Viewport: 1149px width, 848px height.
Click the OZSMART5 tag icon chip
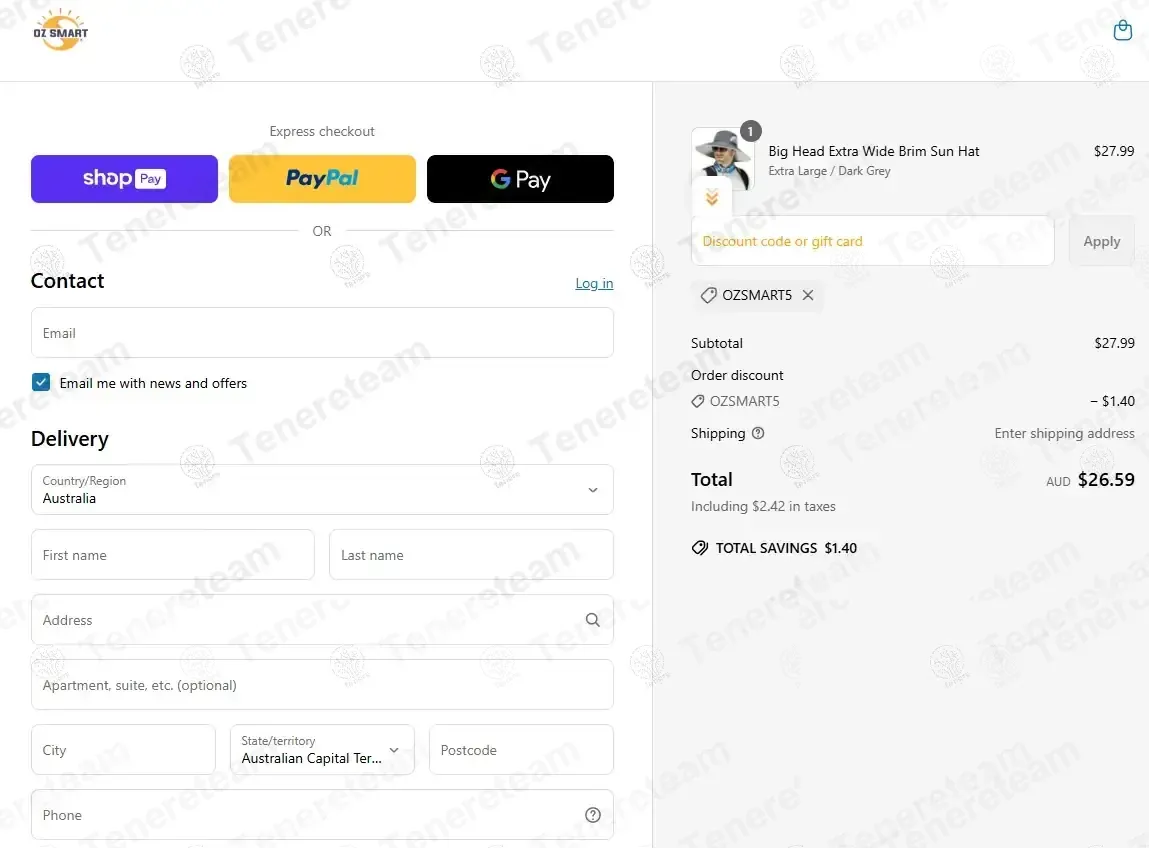[757, 295]
